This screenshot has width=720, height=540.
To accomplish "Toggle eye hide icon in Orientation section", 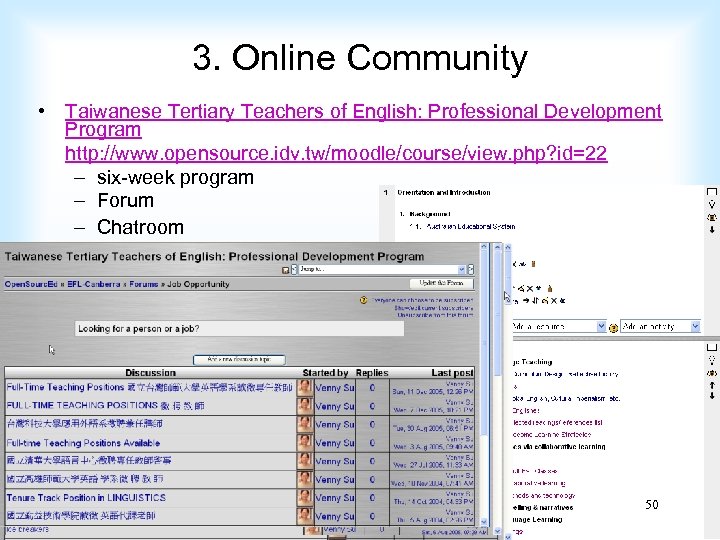I will [712, 217].
